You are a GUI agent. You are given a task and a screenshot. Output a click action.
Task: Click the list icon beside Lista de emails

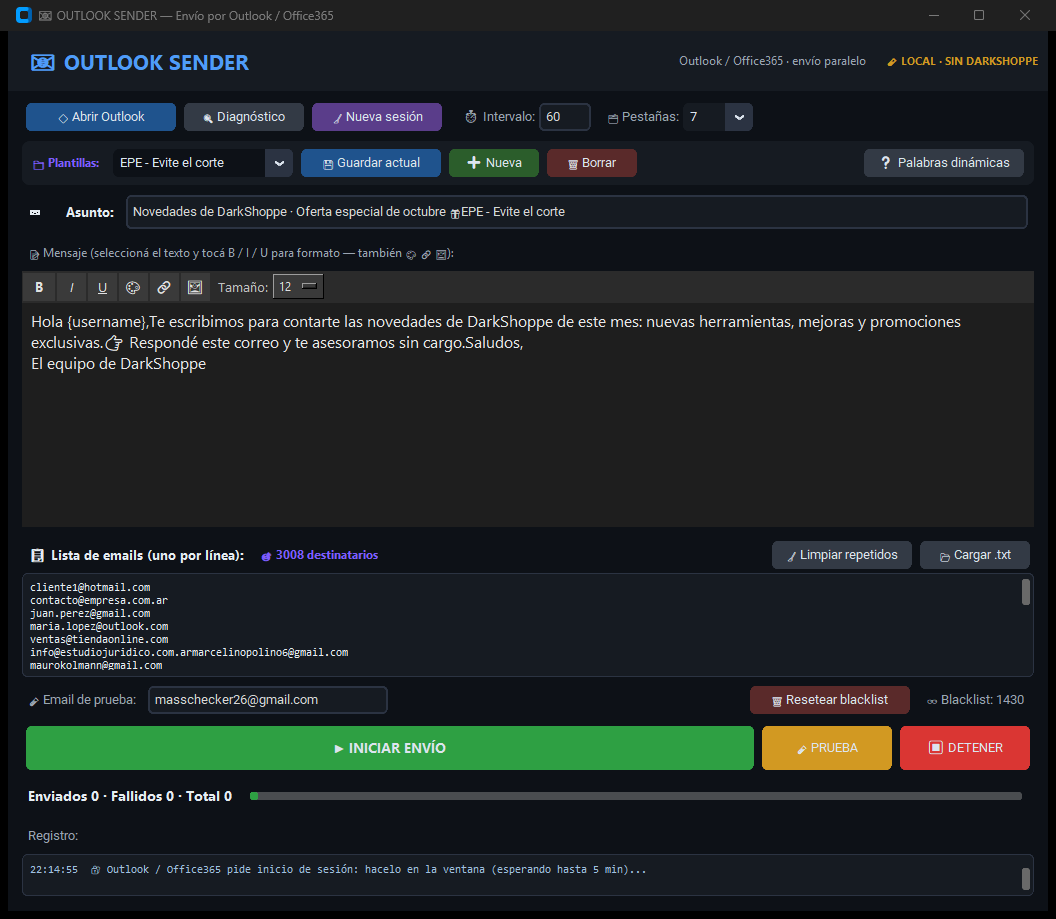pyautogui.click(x=38, y=555)
